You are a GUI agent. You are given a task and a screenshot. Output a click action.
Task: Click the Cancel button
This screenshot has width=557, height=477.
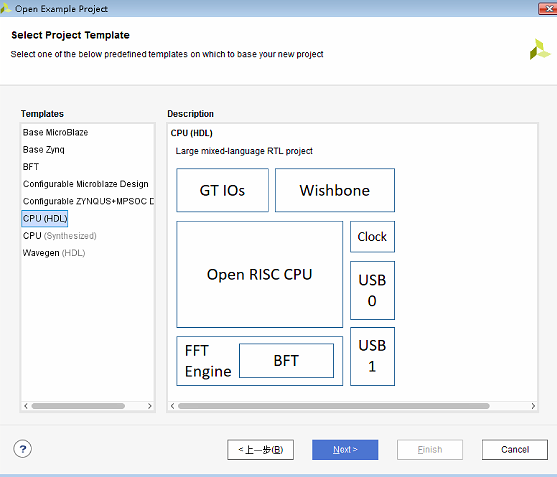(x=515, y=450)
